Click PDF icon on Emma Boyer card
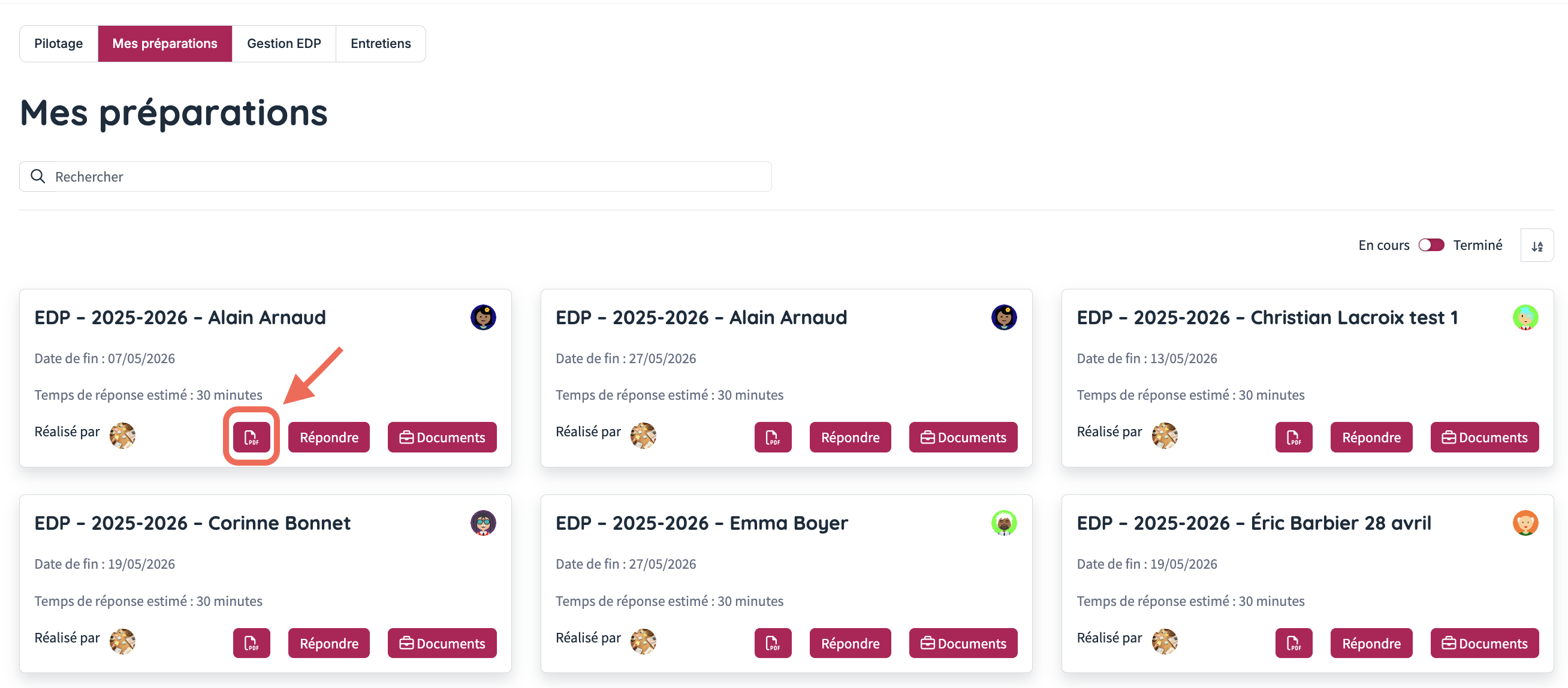Screen dimensions: 1568x688 click(x=773, y=643)
